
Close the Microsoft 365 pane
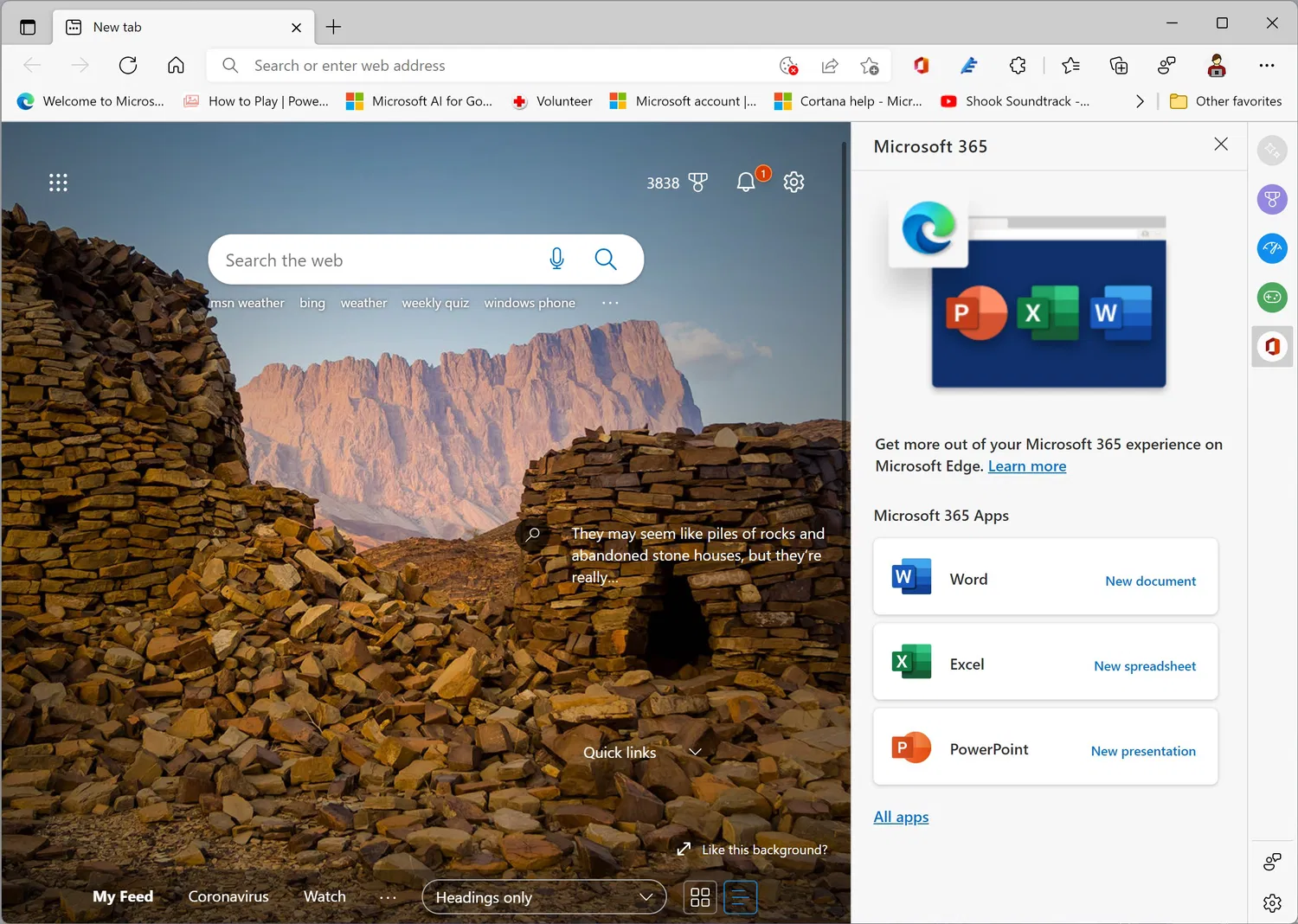[x=1221, y=144]
